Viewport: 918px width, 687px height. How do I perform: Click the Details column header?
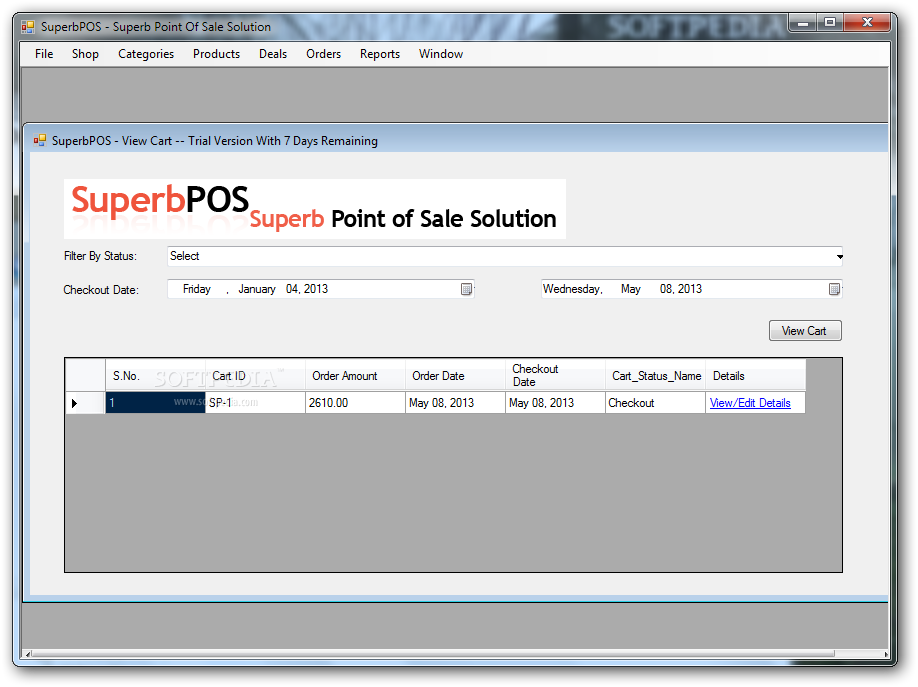[x=756, y=375]
